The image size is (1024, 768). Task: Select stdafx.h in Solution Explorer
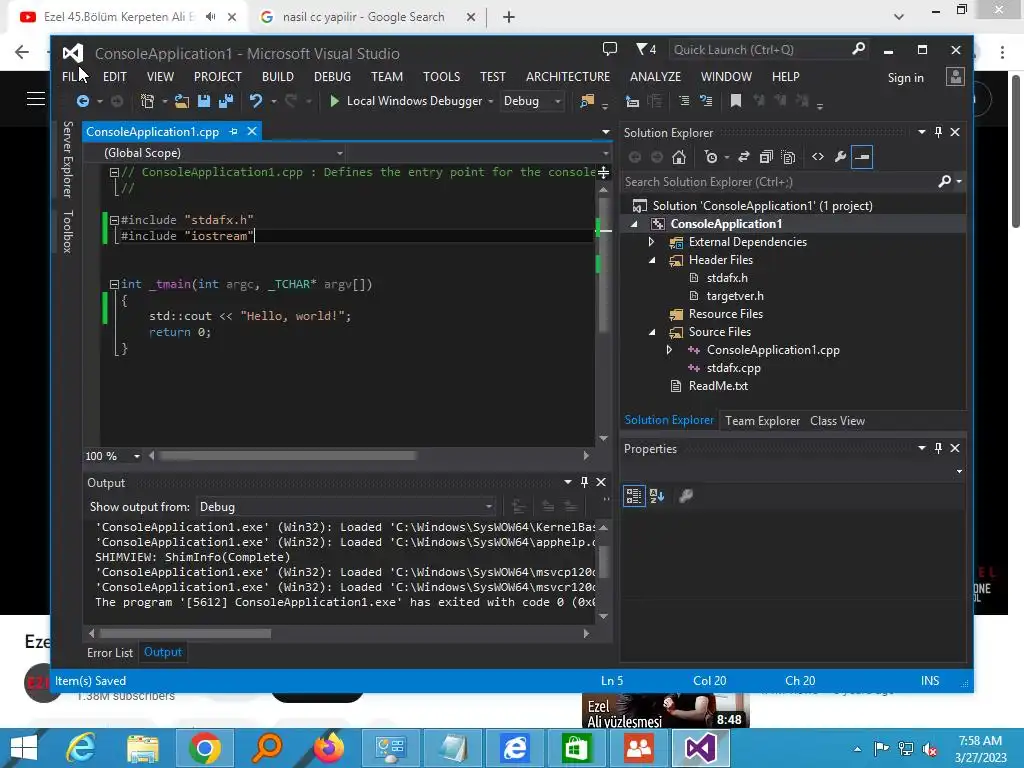727,278
